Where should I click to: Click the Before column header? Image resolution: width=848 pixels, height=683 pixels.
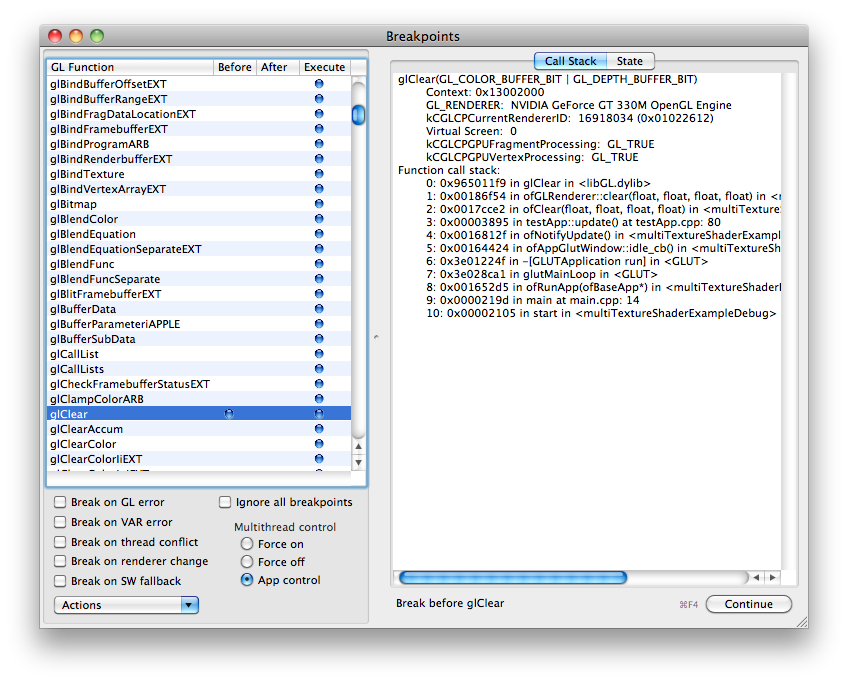235,67
